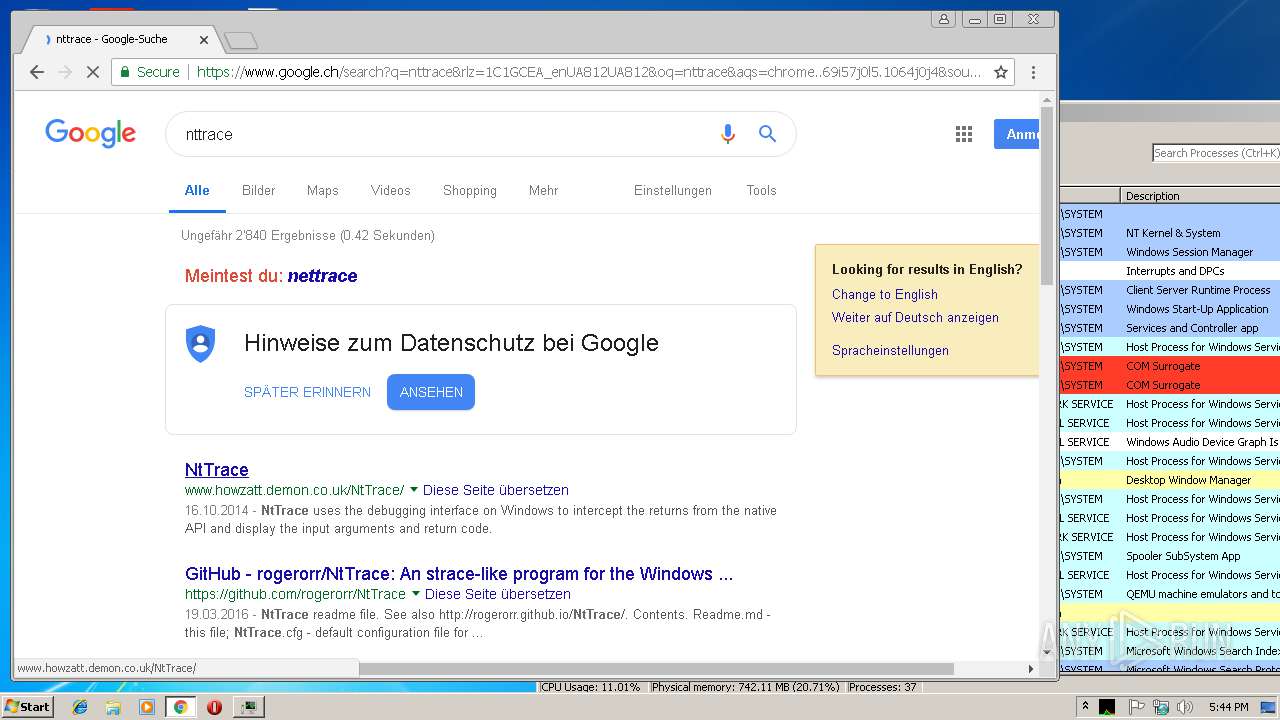Image resolution: width=1280 pixels, height=720 pixels.
Task: Select the Client Server Runtime Process row
Action: tap(1170, 290)
